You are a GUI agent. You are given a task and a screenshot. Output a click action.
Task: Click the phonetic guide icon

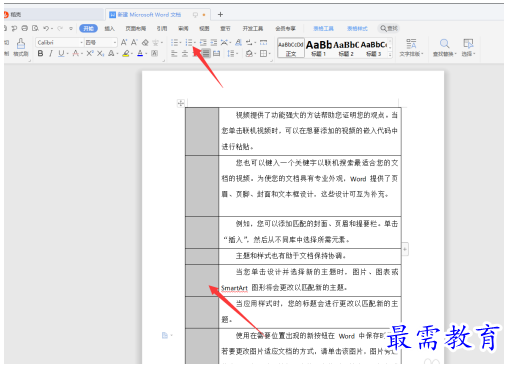(155, 42)
